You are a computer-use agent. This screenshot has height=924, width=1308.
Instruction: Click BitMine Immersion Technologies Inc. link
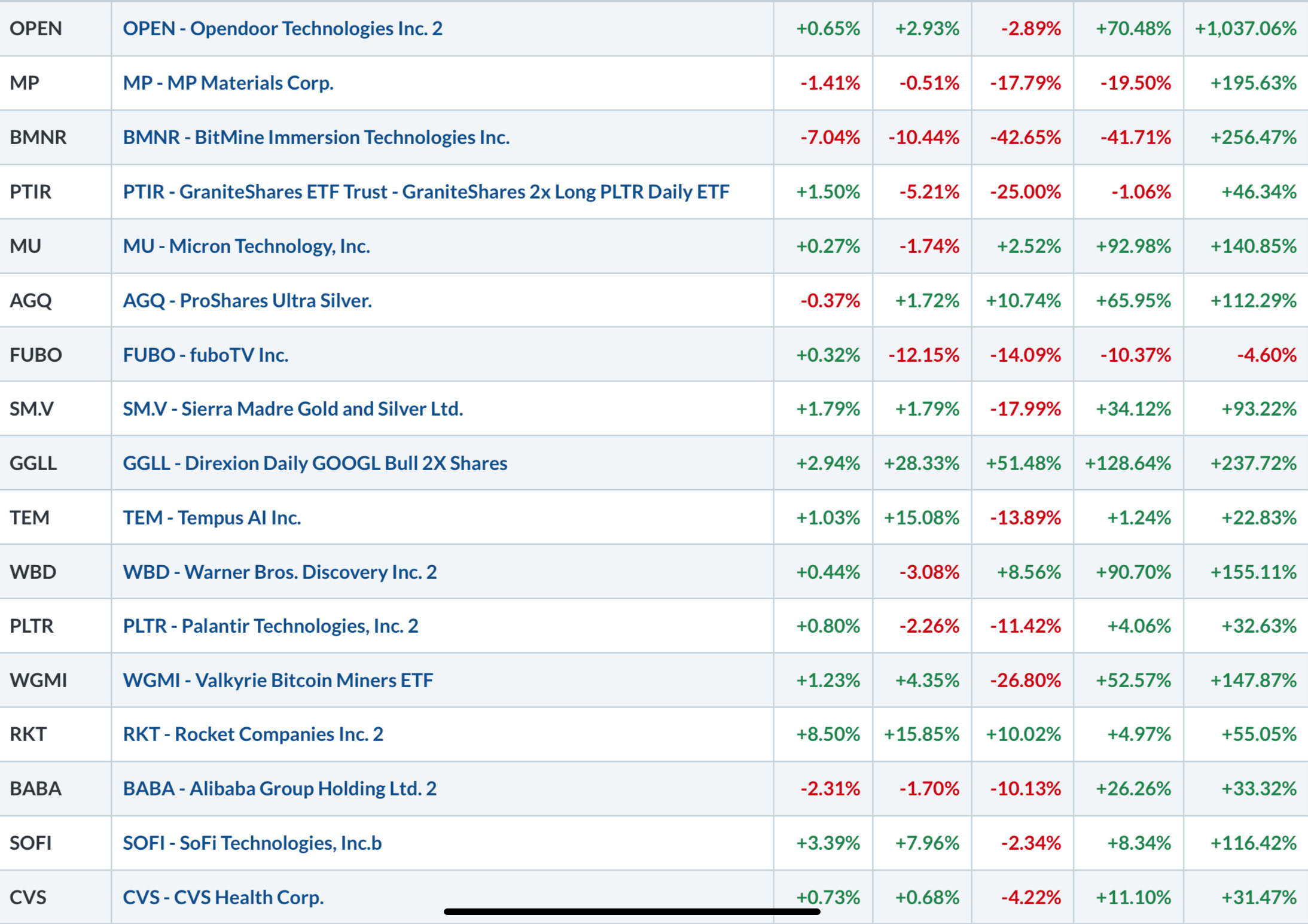click(x=316, y=137)
